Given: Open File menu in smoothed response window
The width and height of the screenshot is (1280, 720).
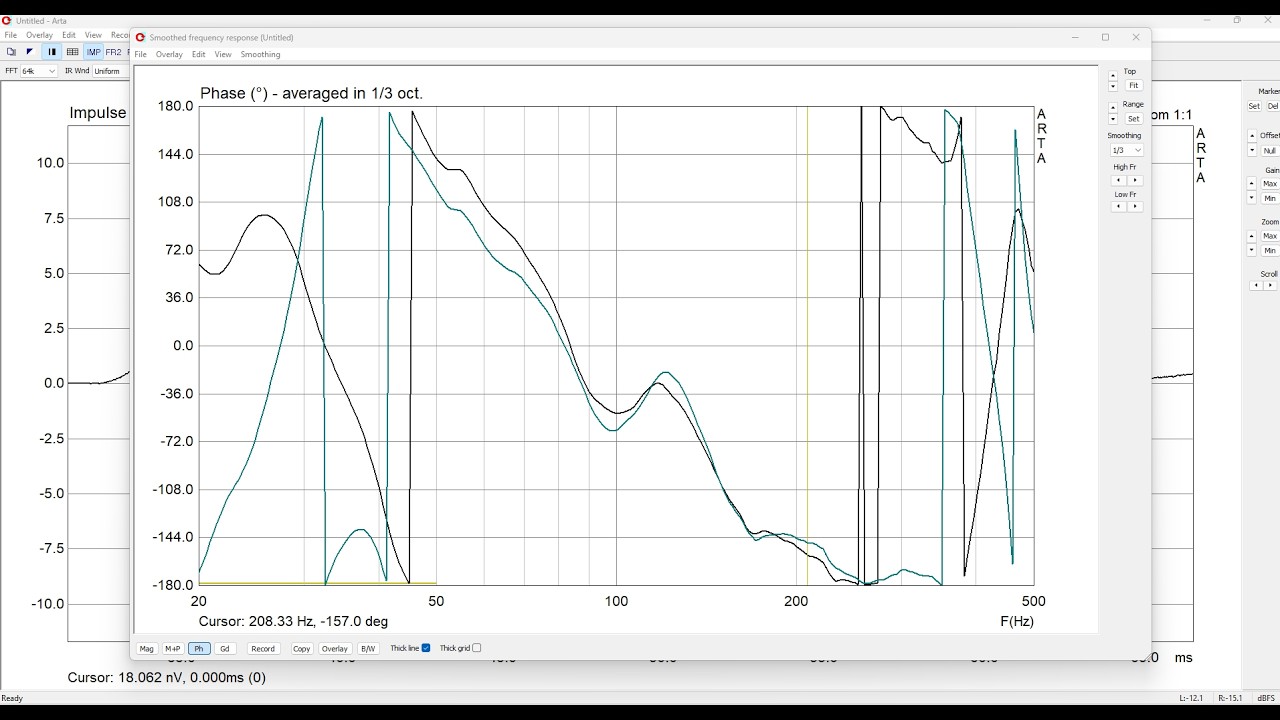Looking at the screenshot, I should click(x=140, y=55).
